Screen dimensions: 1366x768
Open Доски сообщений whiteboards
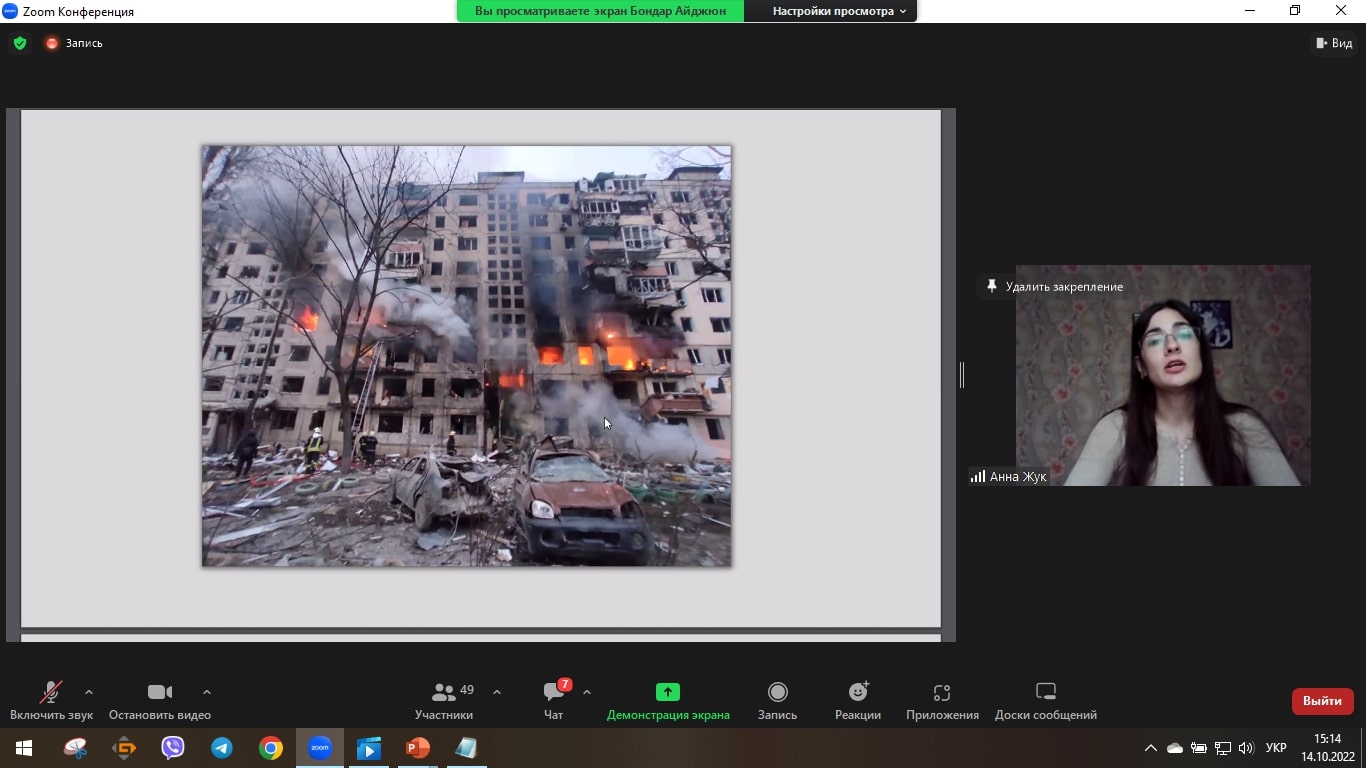click(1045, 701)
